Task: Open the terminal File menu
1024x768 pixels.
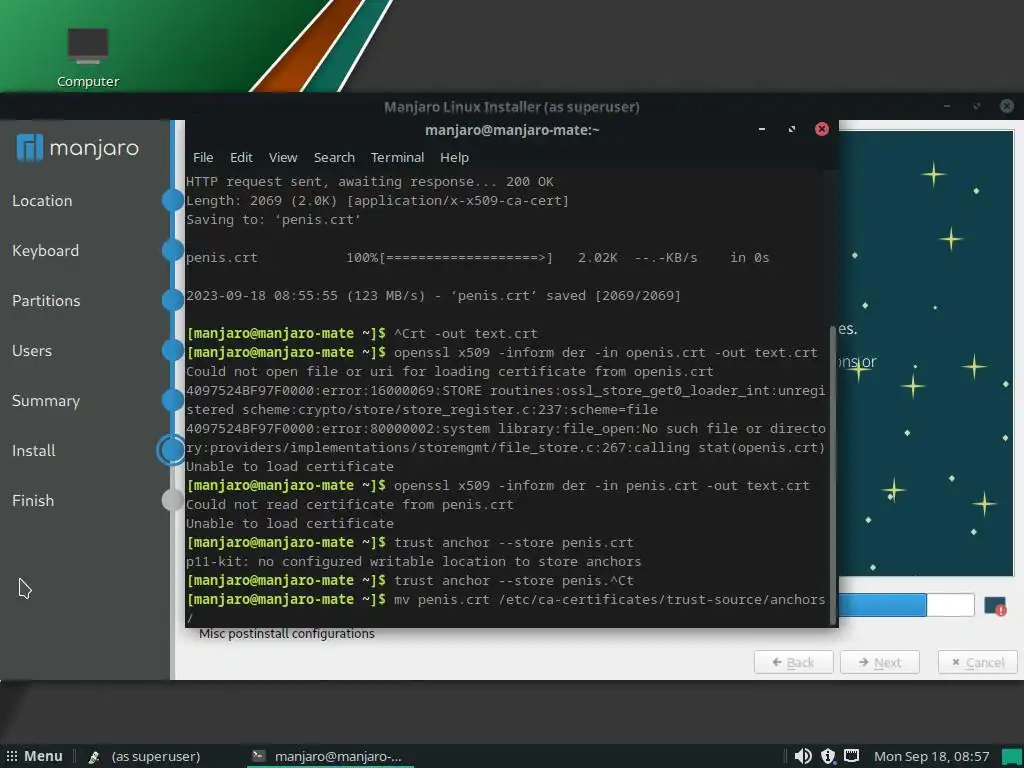Action: point(203,157)
